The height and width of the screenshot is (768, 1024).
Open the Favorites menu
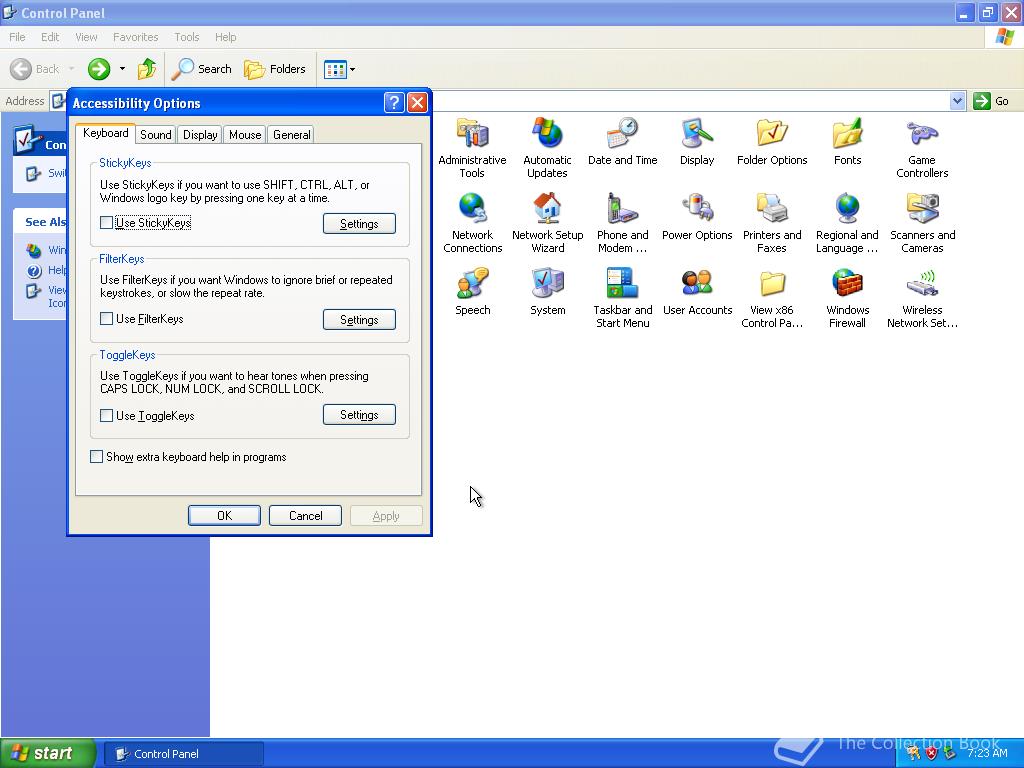135,37
